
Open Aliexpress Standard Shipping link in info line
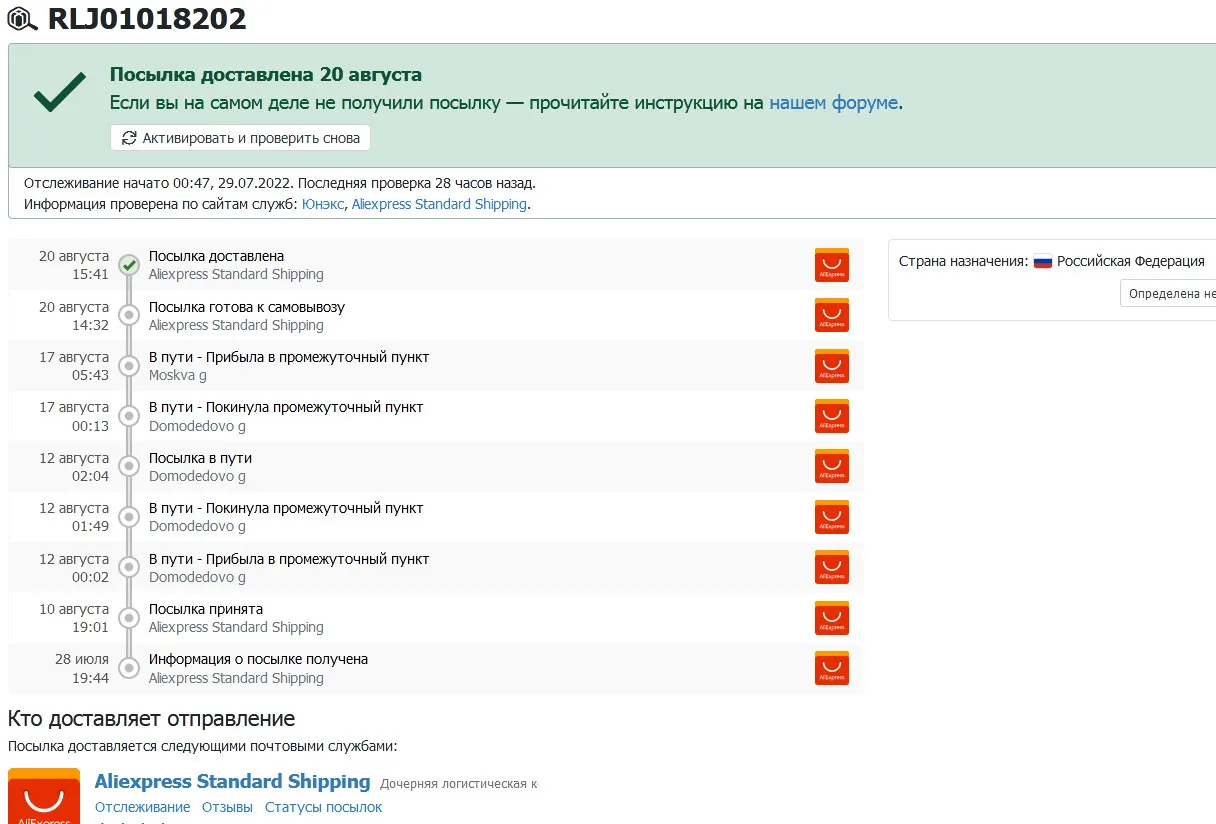click(439, 204)
